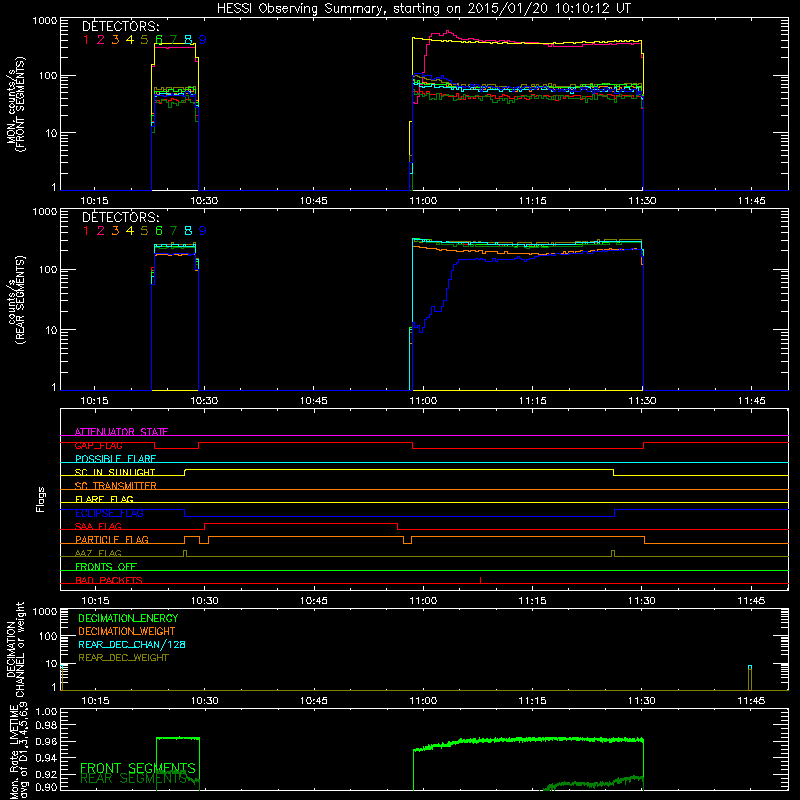
Task: Select red detector 1 in front segments legend
Action: [x=86, y=40]
